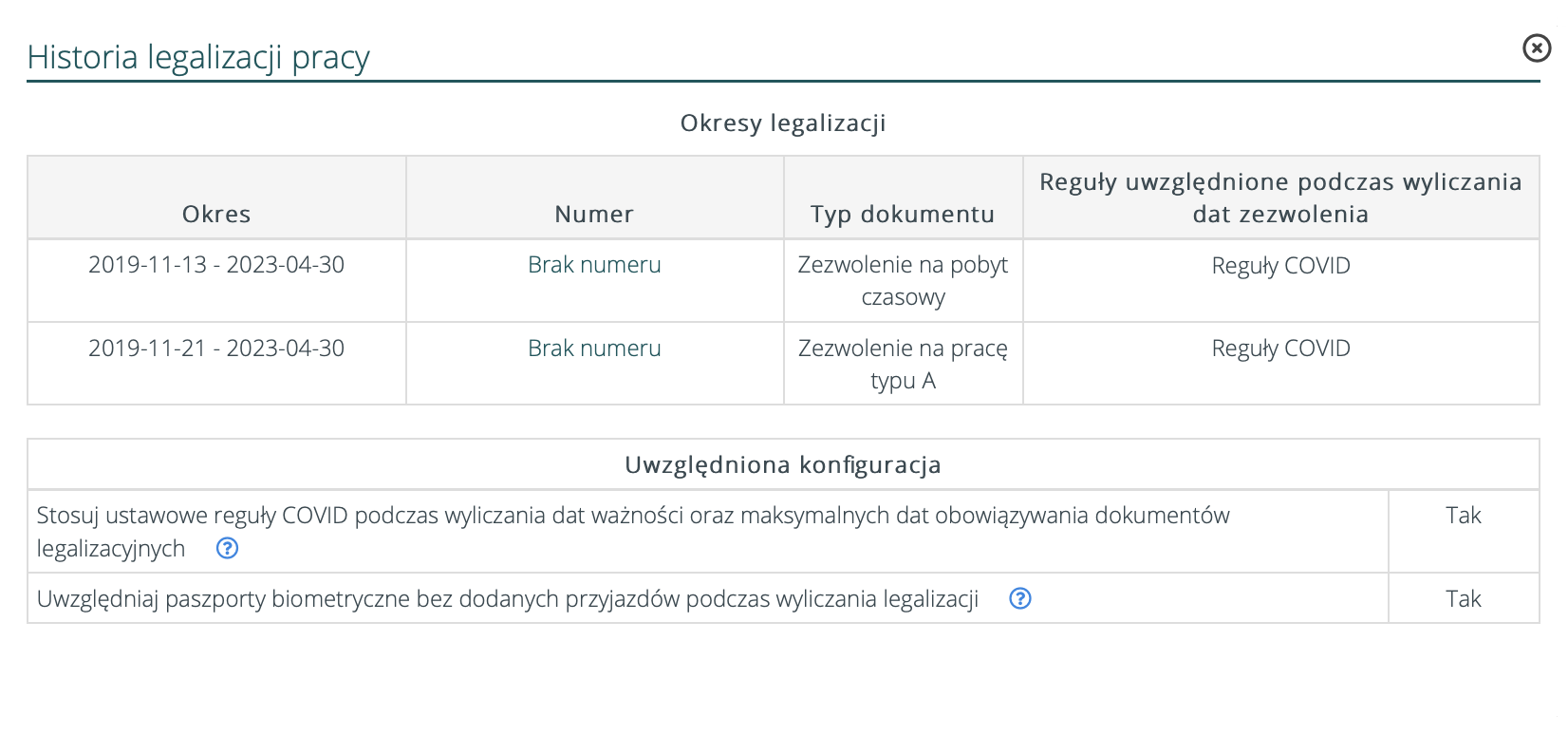Click the Okres column header
The image size is (1568, 735).
[216, 214]
